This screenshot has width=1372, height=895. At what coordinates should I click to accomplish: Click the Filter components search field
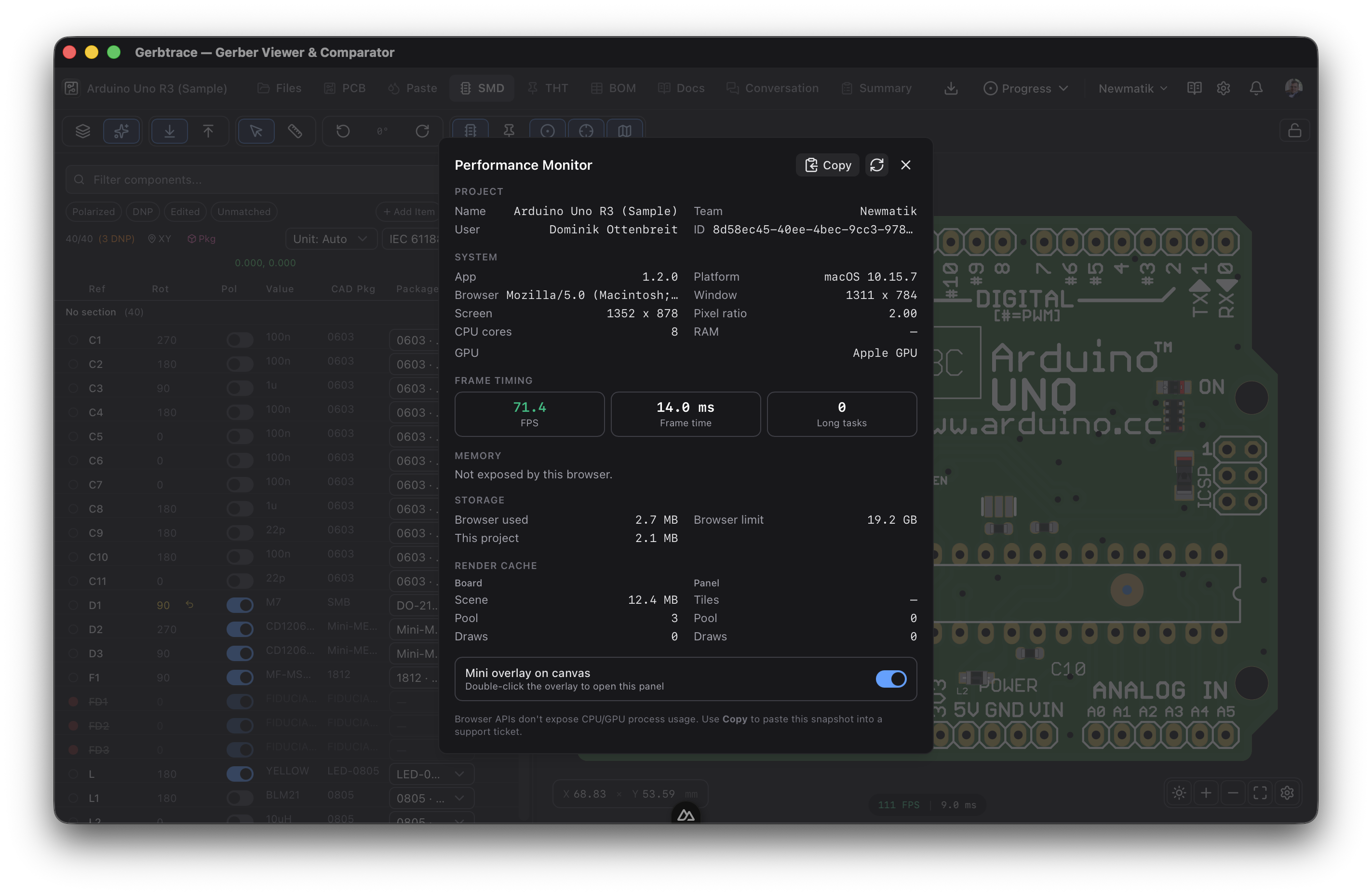(x=253, y=180)
